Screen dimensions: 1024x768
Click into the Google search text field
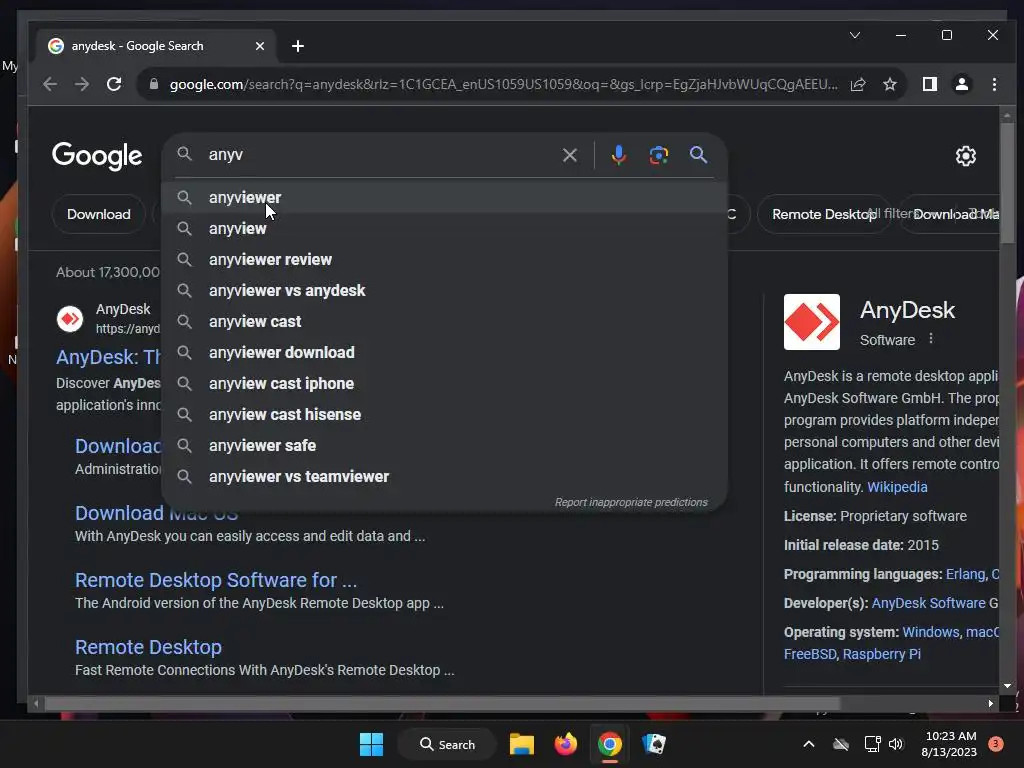point(379,155)
